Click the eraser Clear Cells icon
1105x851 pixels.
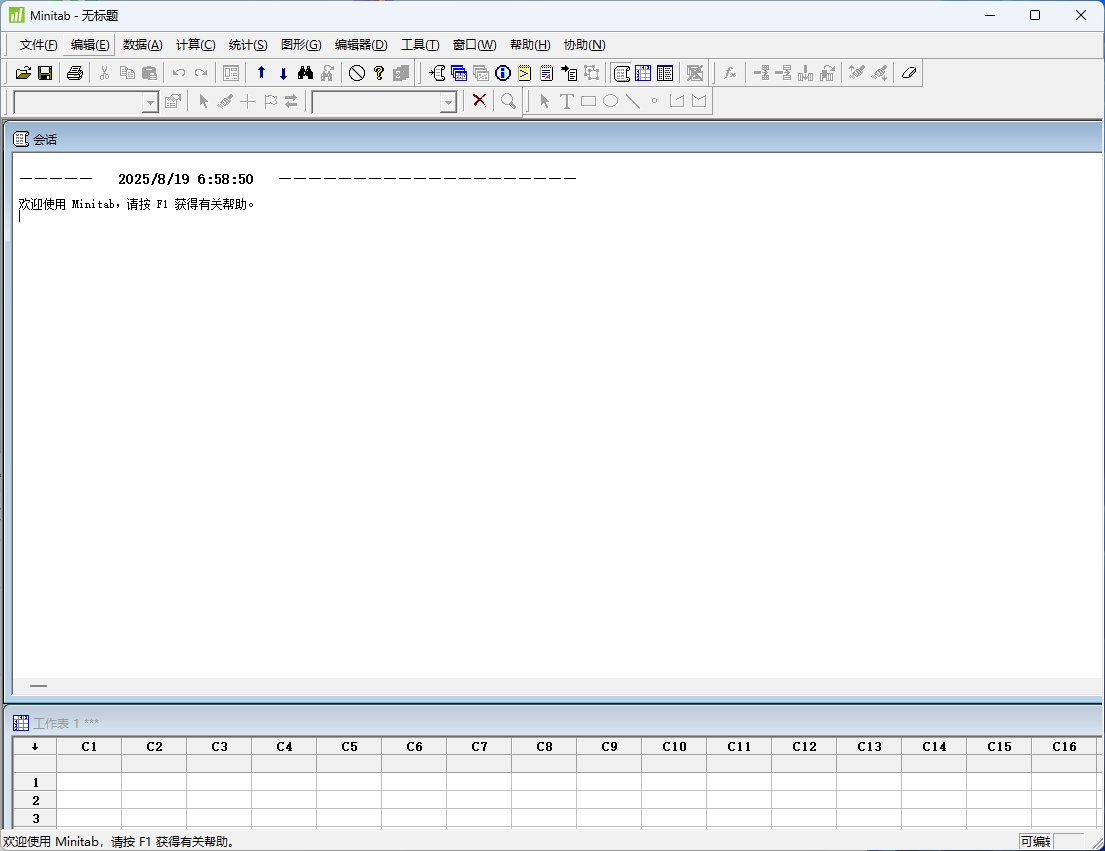(909, 73)
